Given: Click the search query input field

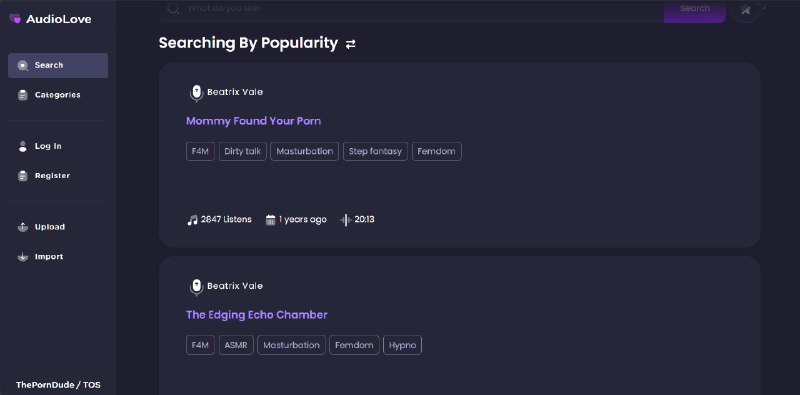Looking at the screenshot, I should pos(411,10).
